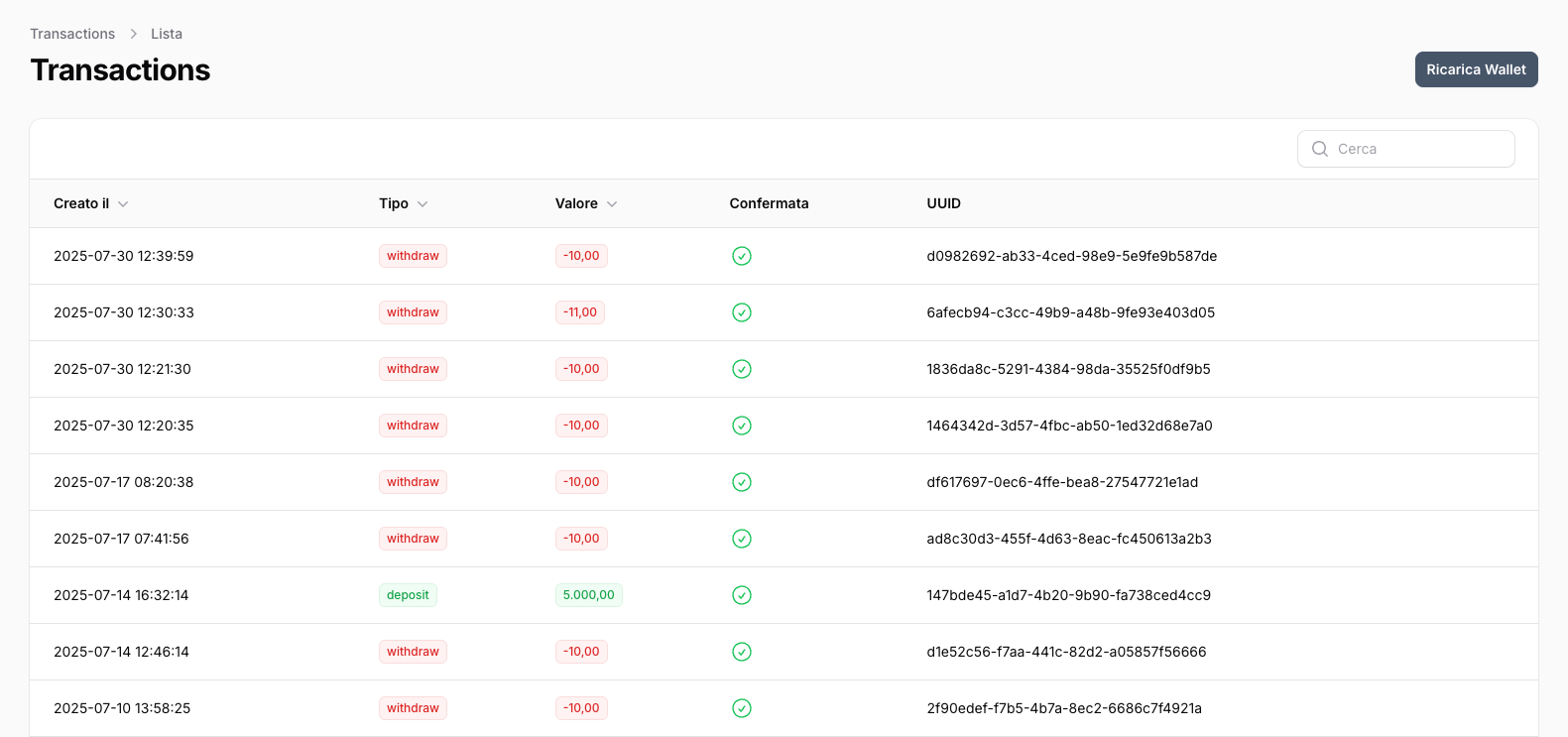Open Transactions breadcrumb link

point(72,34)
